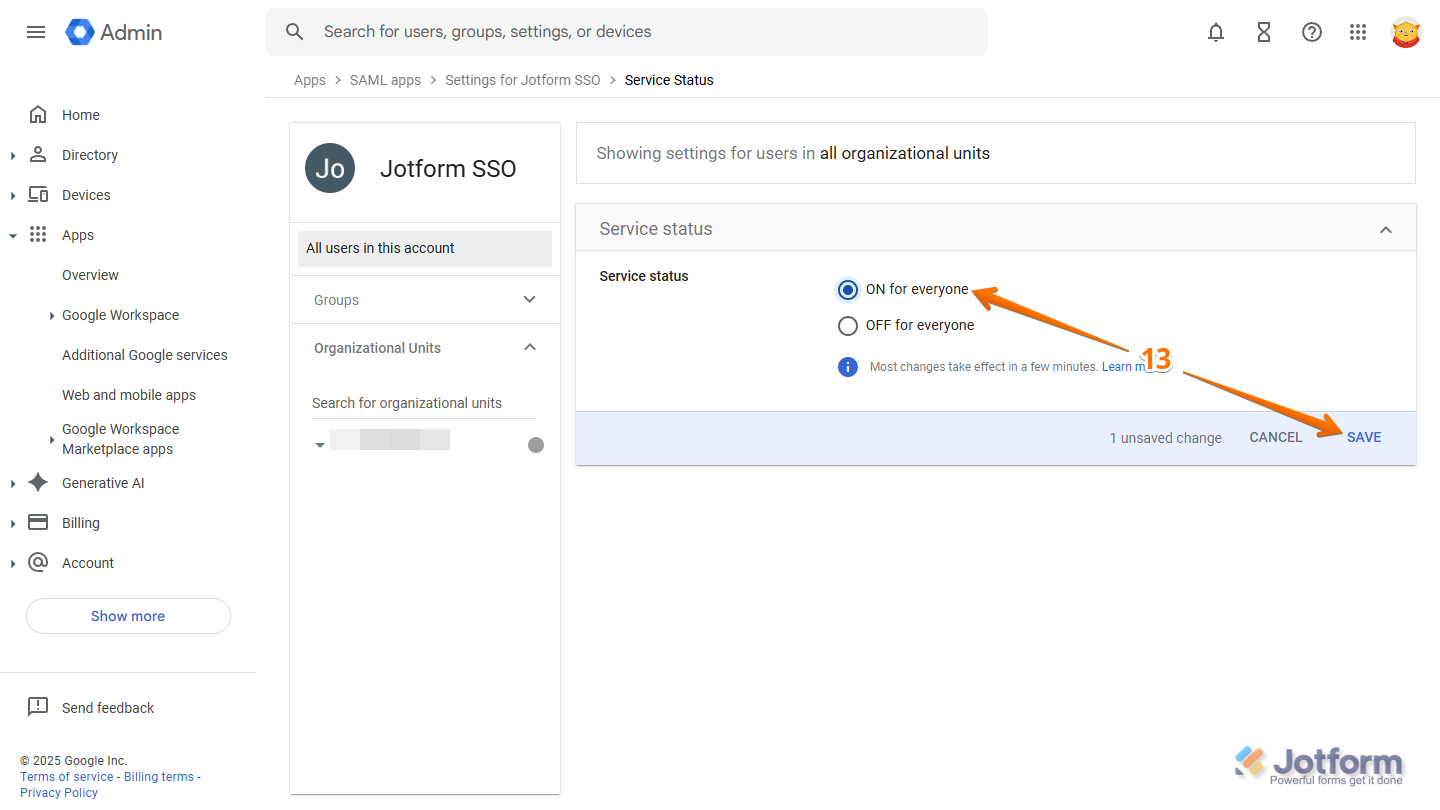Viewport: 1440px width, 810px height.
Task: Open Terms of service link
Action: [x=67, y=777]
